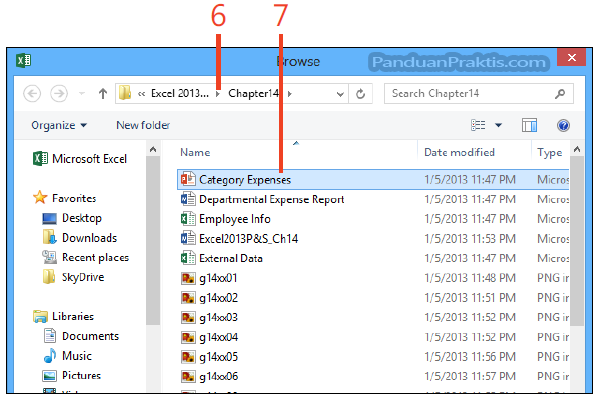Sort by Type column header
596x397 pixels.
(x=549, y=152)
